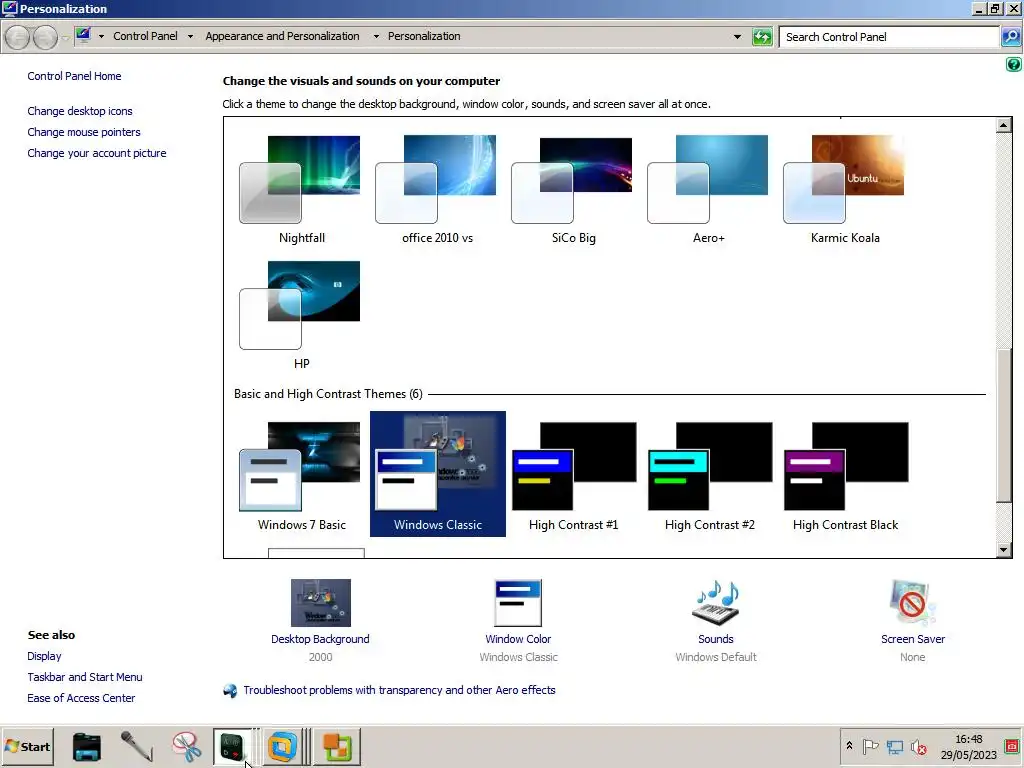Apply the office 2010 vs theme

(437, 189)
